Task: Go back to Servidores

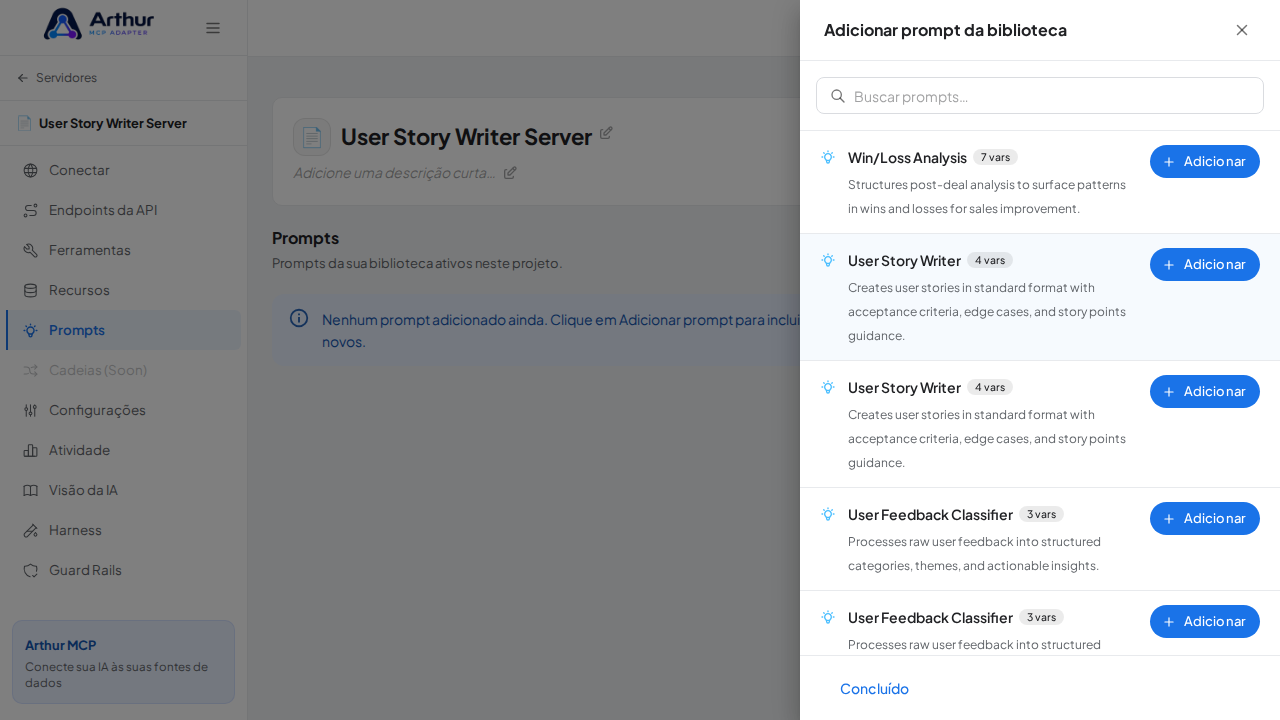Action: coord(57,78)
